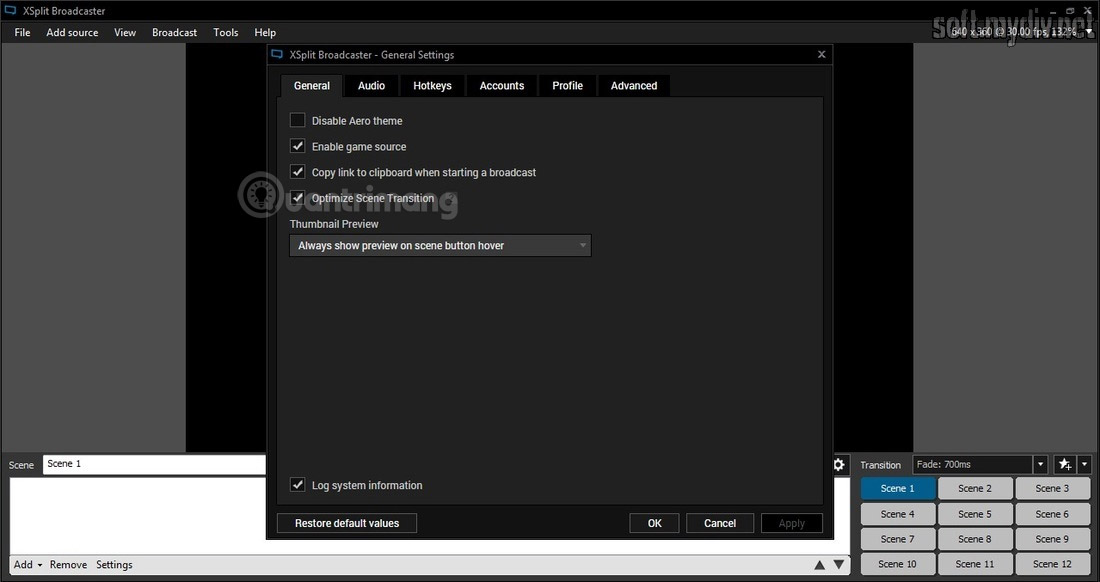This screenshot has height=582, width=1100.
Task: Expand the Fade transition dropdown arrow
Action: 1040,465
